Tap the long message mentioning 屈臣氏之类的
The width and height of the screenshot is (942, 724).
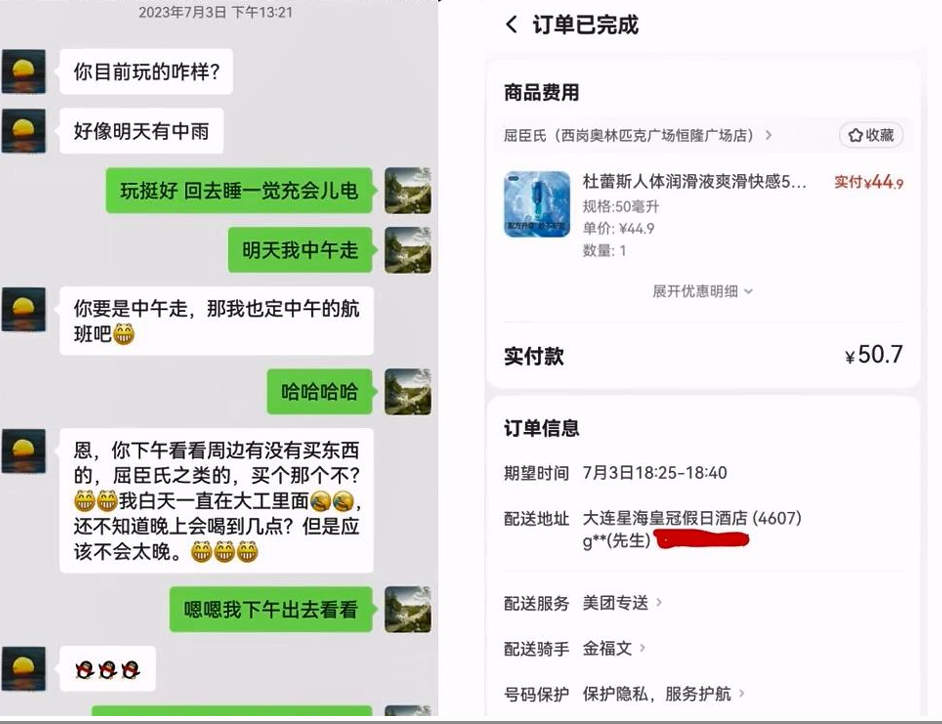216,500
